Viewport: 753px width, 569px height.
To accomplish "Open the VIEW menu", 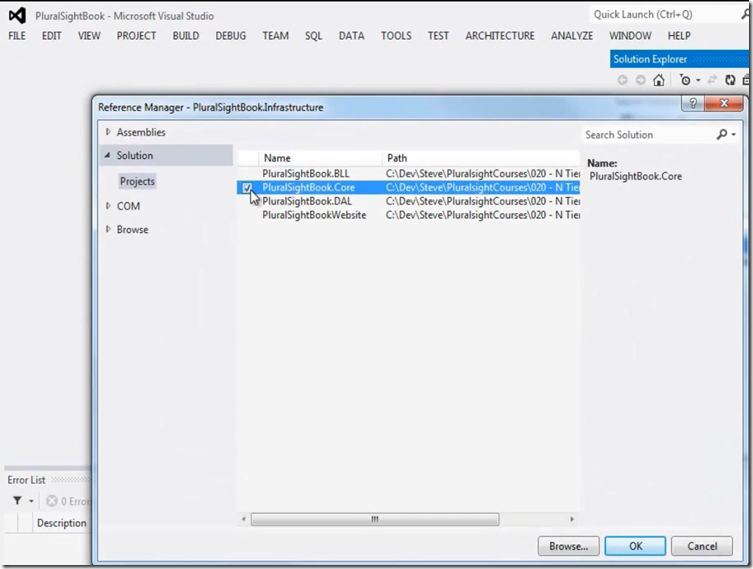I will [x=89, y=36].
